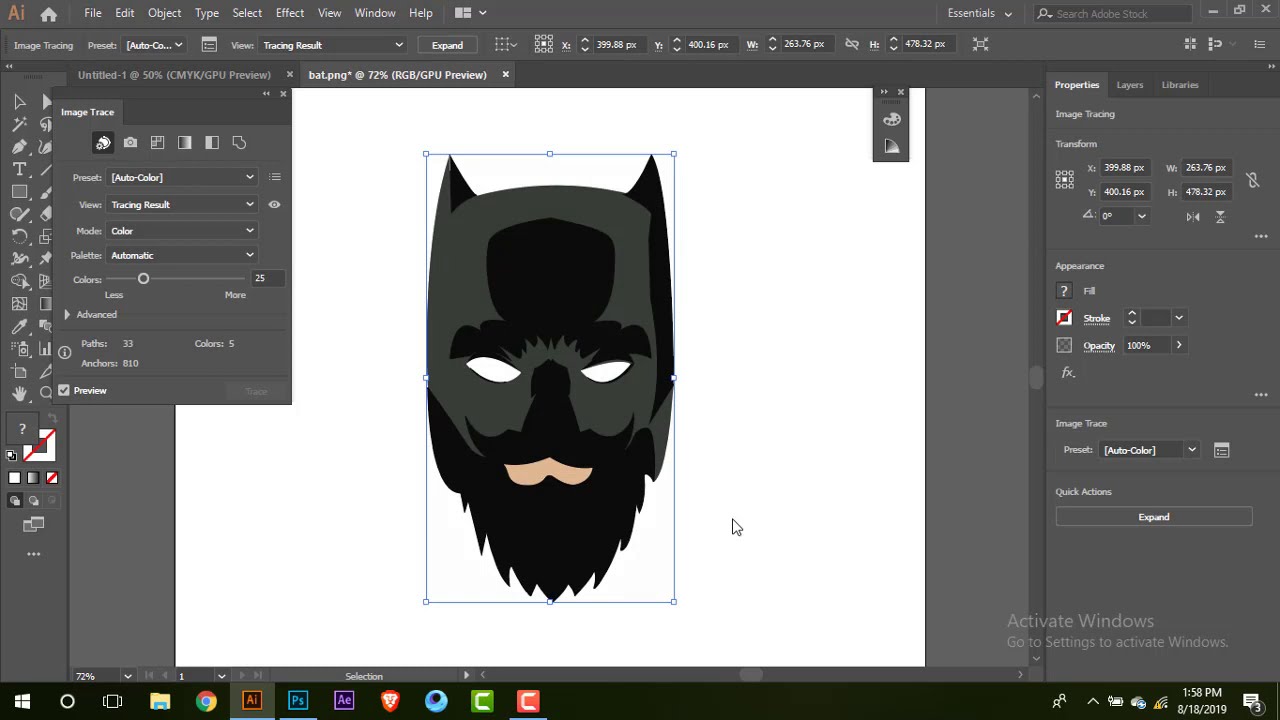Image resolution: width=1280 pixels, height=720 pixels.
Task: Click the Stroke color swatch in Appearance
Action: (x=1064, y=318)
